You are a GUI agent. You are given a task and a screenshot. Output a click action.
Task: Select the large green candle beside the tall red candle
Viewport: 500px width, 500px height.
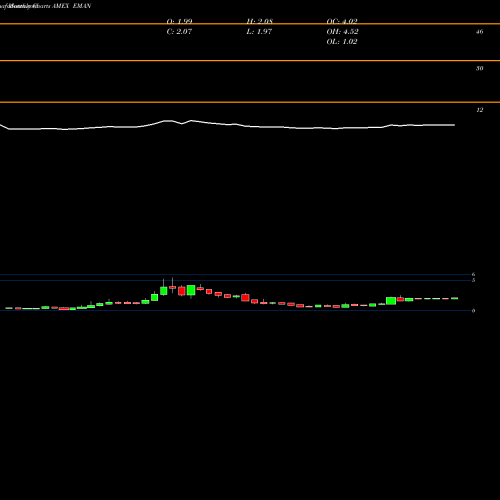pyautogui.click(x=191, y=290)
